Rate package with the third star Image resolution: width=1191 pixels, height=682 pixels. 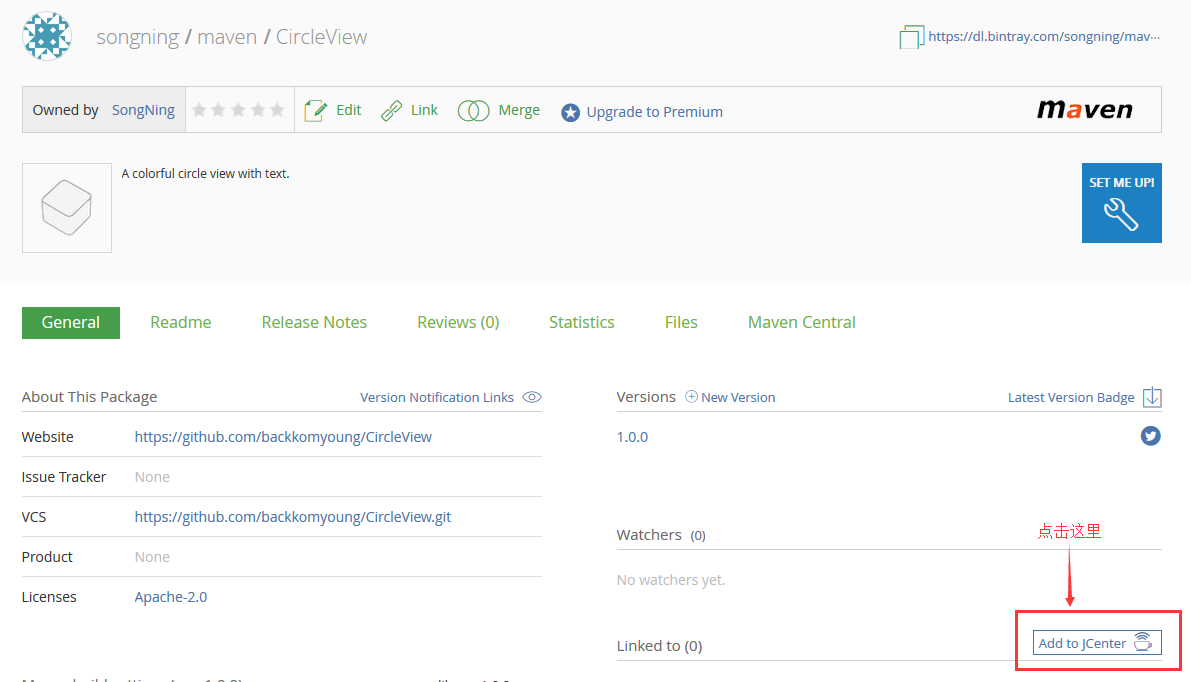[238, 110]
